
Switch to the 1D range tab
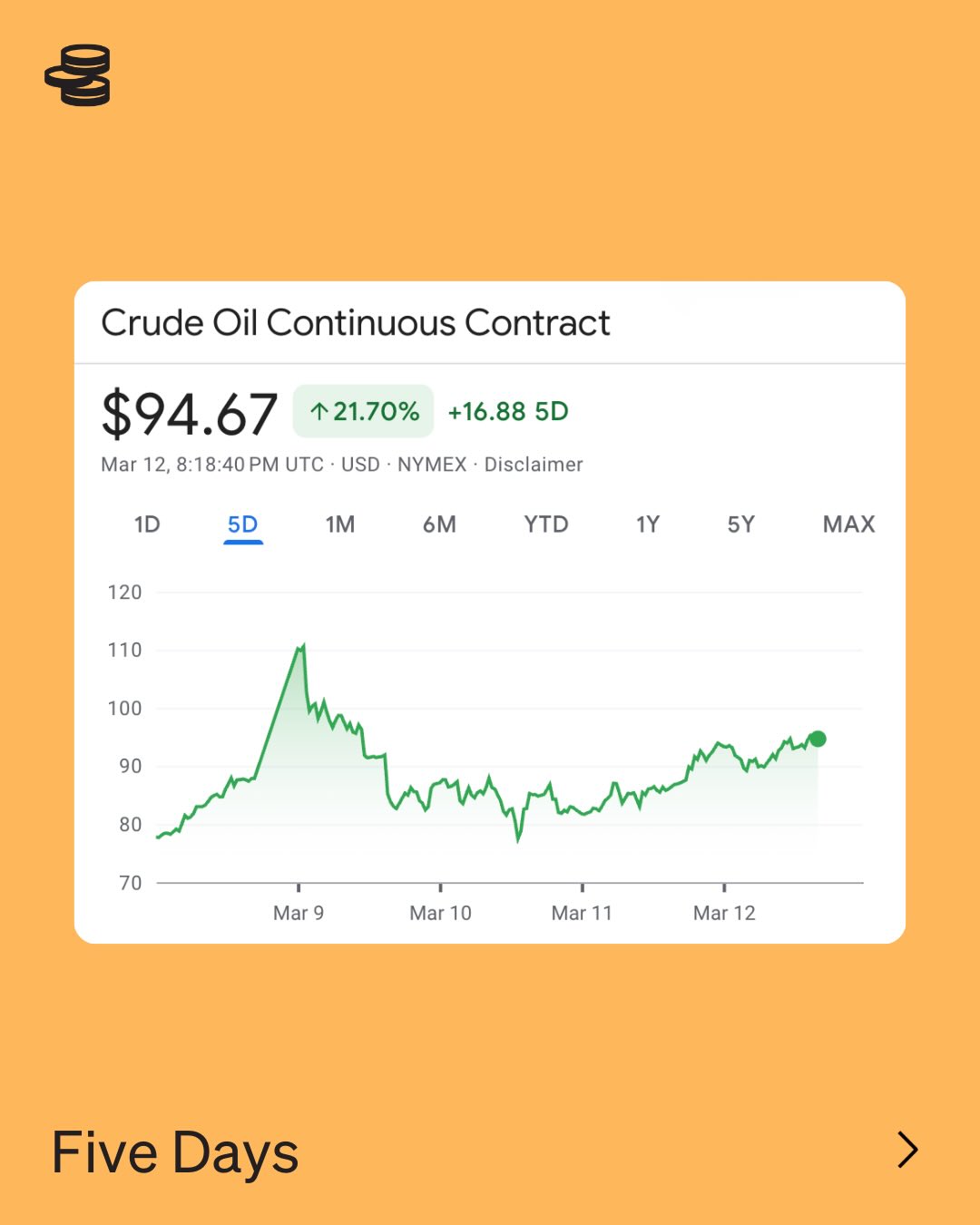coord(147,524)
